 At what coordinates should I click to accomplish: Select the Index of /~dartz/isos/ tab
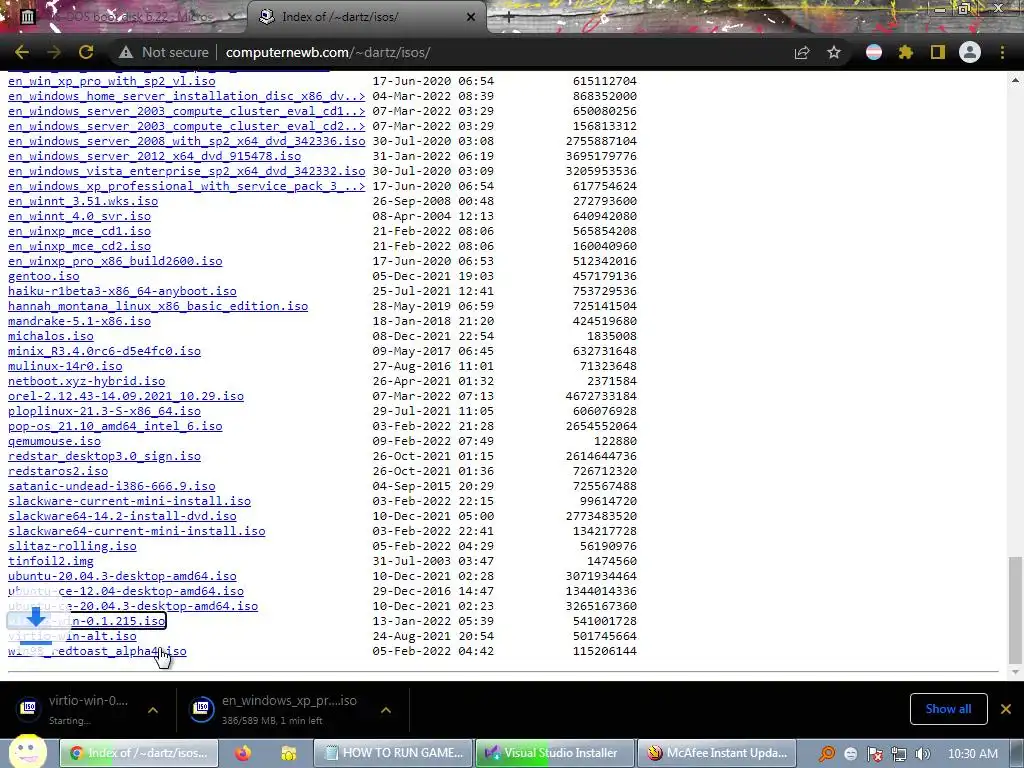tap(366, 17)
